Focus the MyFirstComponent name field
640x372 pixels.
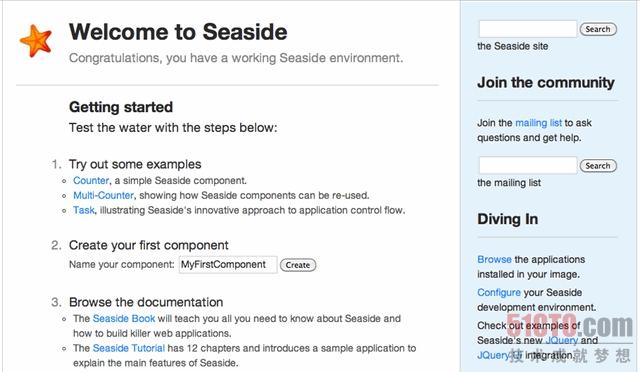(x=228, y=265)
